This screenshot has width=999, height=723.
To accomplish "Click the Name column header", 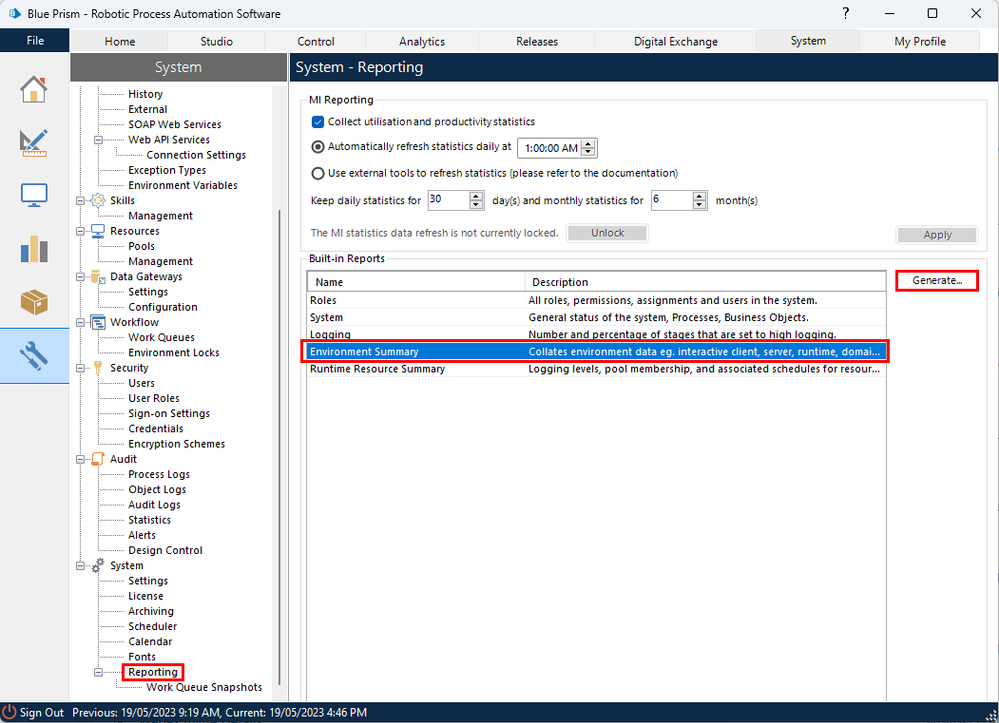I will 416,282.
